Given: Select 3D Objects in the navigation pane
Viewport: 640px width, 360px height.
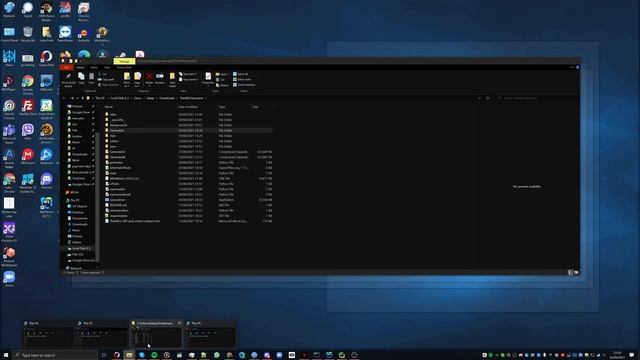Looking at the screenshot, I should [x=78, y=206].
